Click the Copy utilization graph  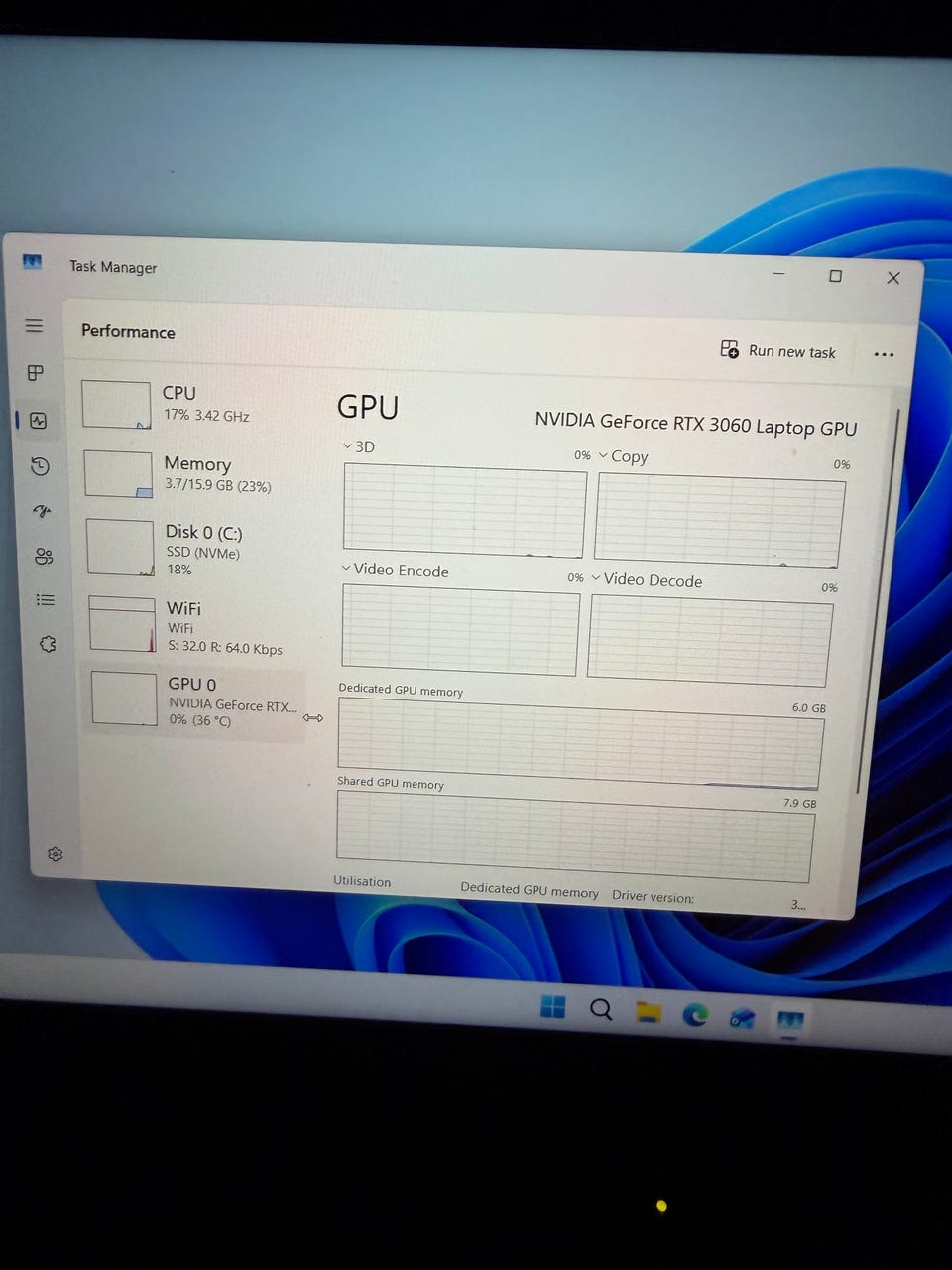[x=720, y=521]
